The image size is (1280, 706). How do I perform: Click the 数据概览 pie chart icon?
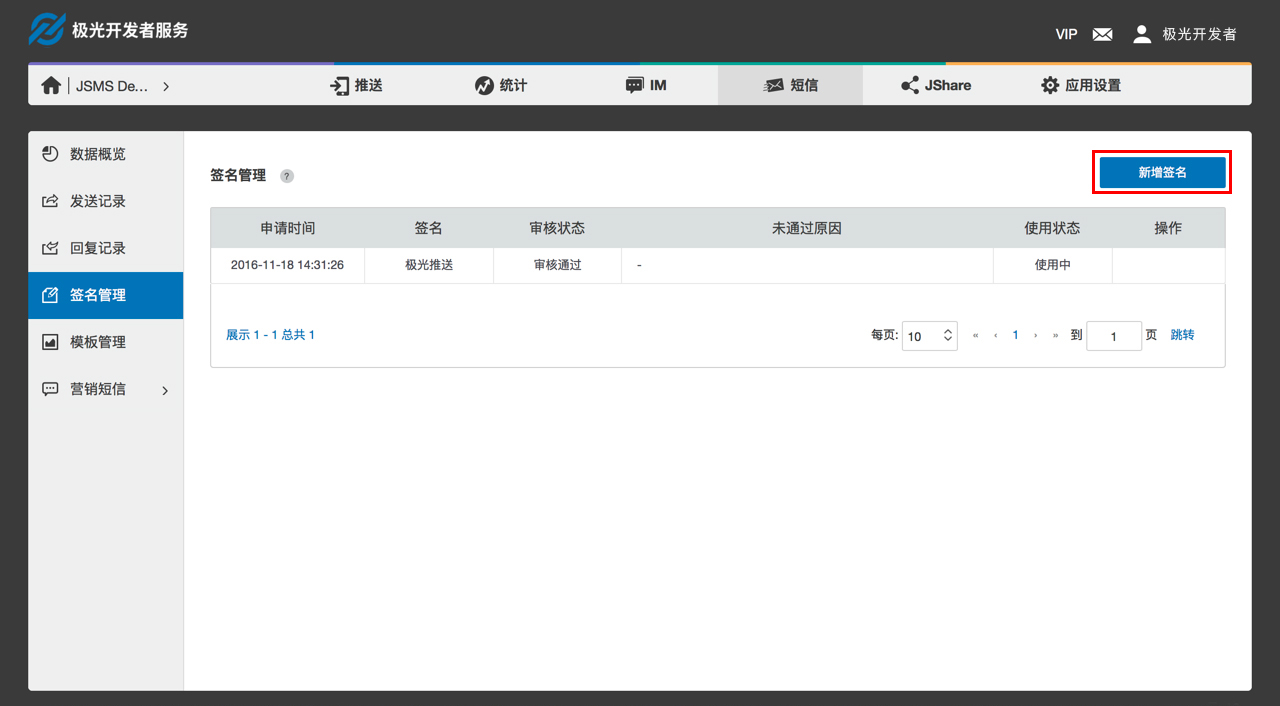(x=50, y=154)
